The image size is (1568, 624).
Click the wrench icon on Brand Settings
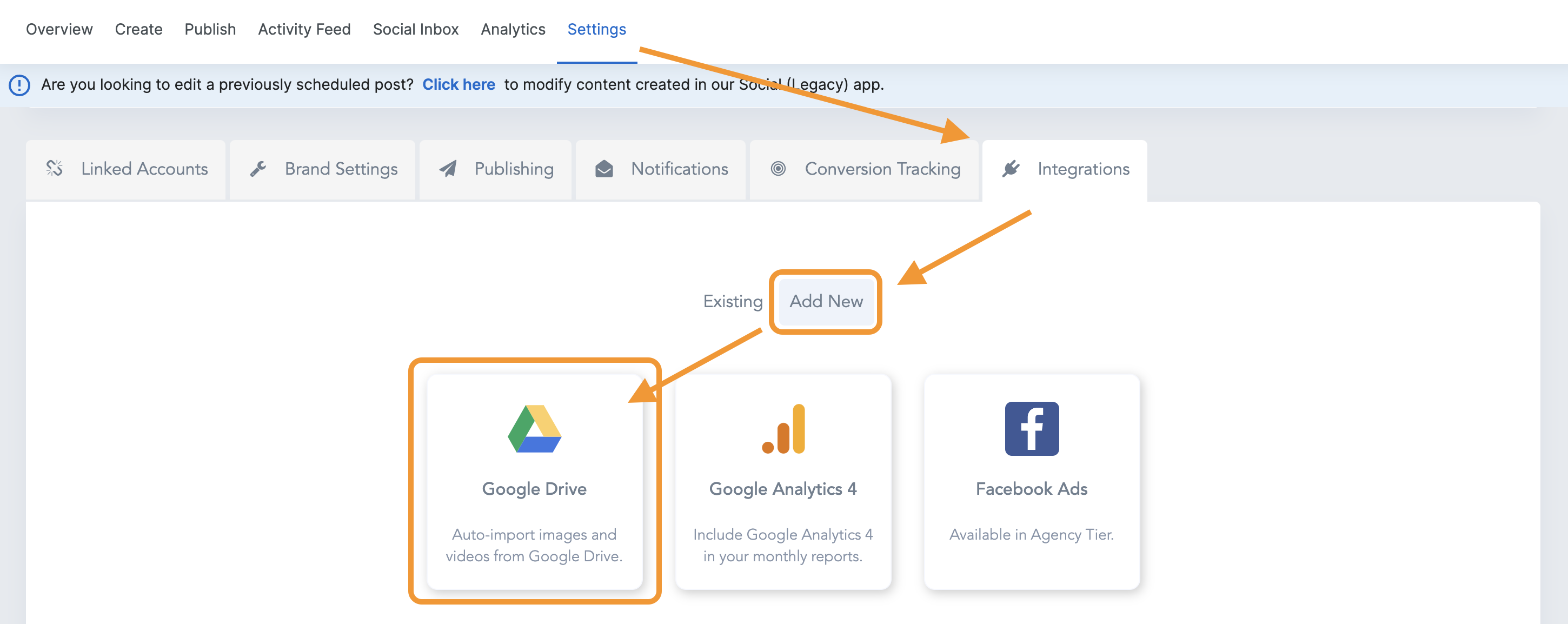point(258,169)
